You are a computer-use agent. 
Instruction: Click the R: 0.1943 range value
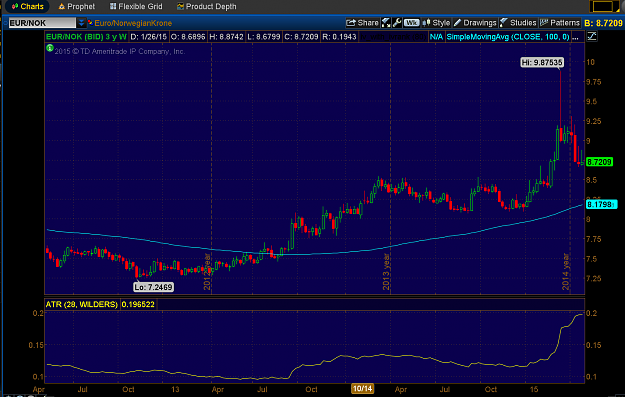click(339, 37)
